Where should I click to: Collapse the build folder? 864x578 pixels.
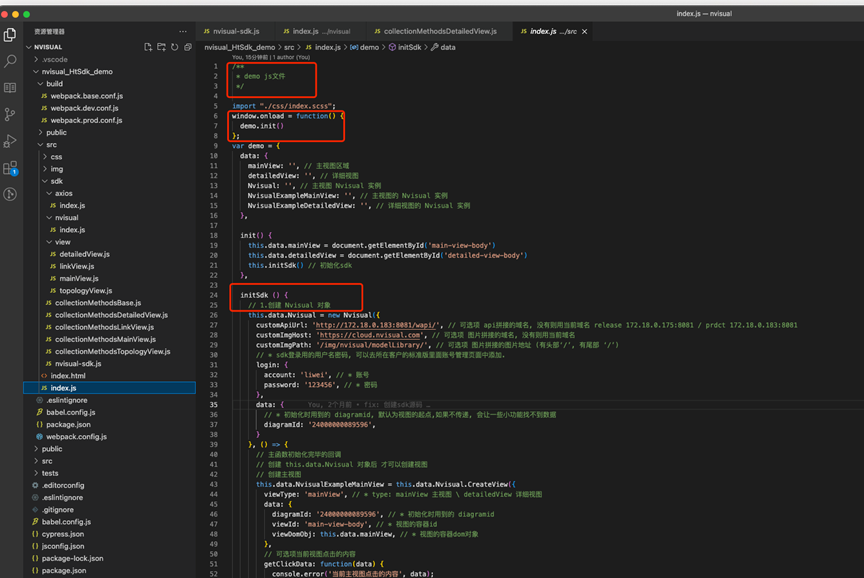[53, 84]
